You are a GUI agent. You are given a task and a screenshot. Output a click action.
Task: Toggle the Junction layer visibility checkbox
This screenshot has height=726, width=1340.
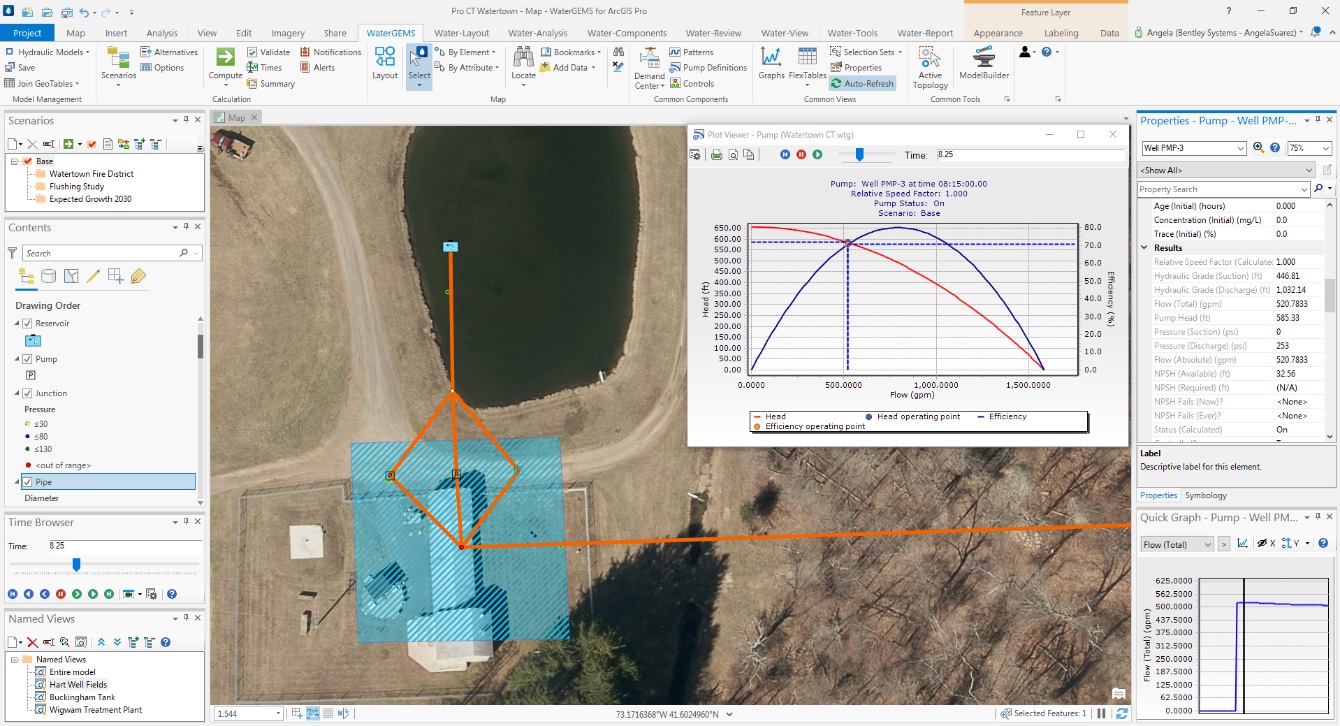coord(27,394)
